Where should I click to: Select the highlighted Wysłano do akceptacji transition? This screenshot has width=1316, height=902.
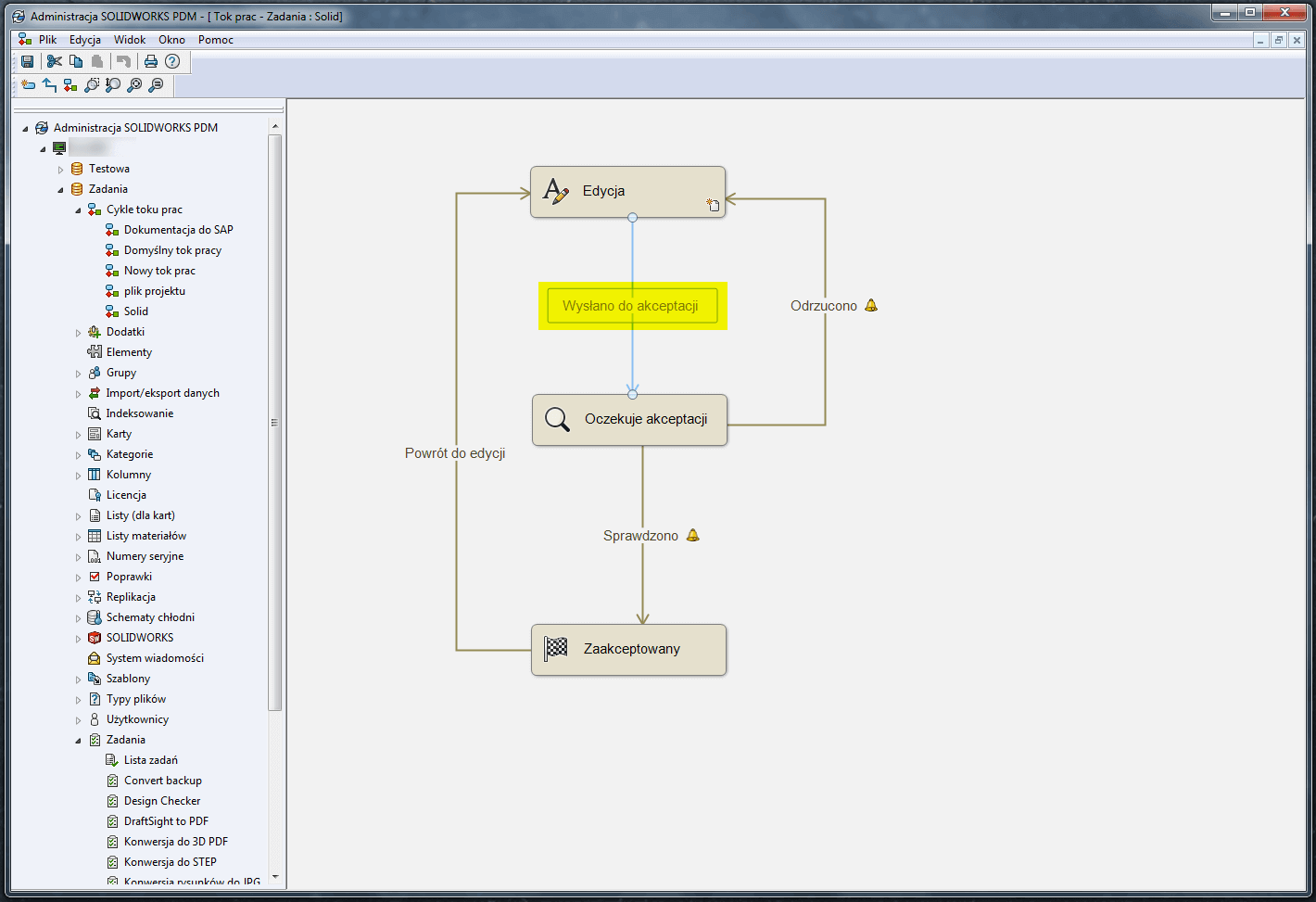click(x=632, y=305)
